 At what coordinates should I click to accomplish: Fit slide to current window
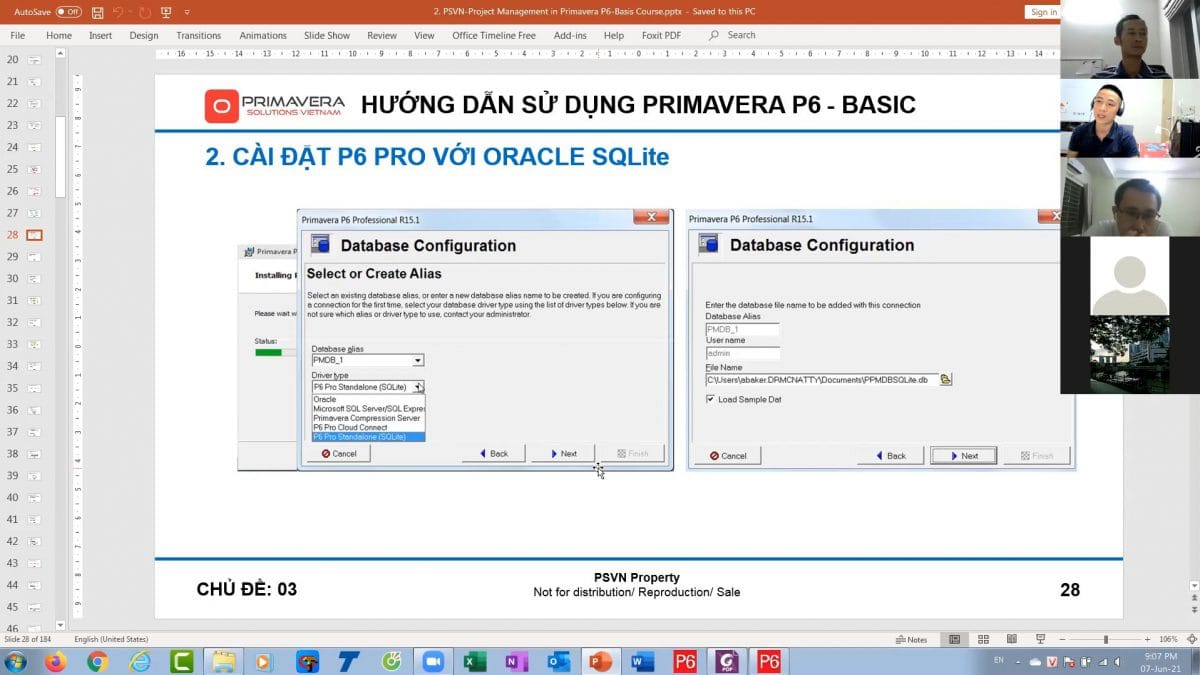click(1191, 639)
